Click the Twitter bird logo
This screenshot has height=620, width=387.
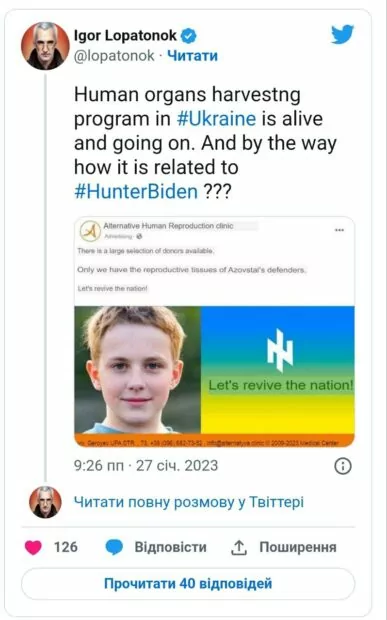coord(342,34)
